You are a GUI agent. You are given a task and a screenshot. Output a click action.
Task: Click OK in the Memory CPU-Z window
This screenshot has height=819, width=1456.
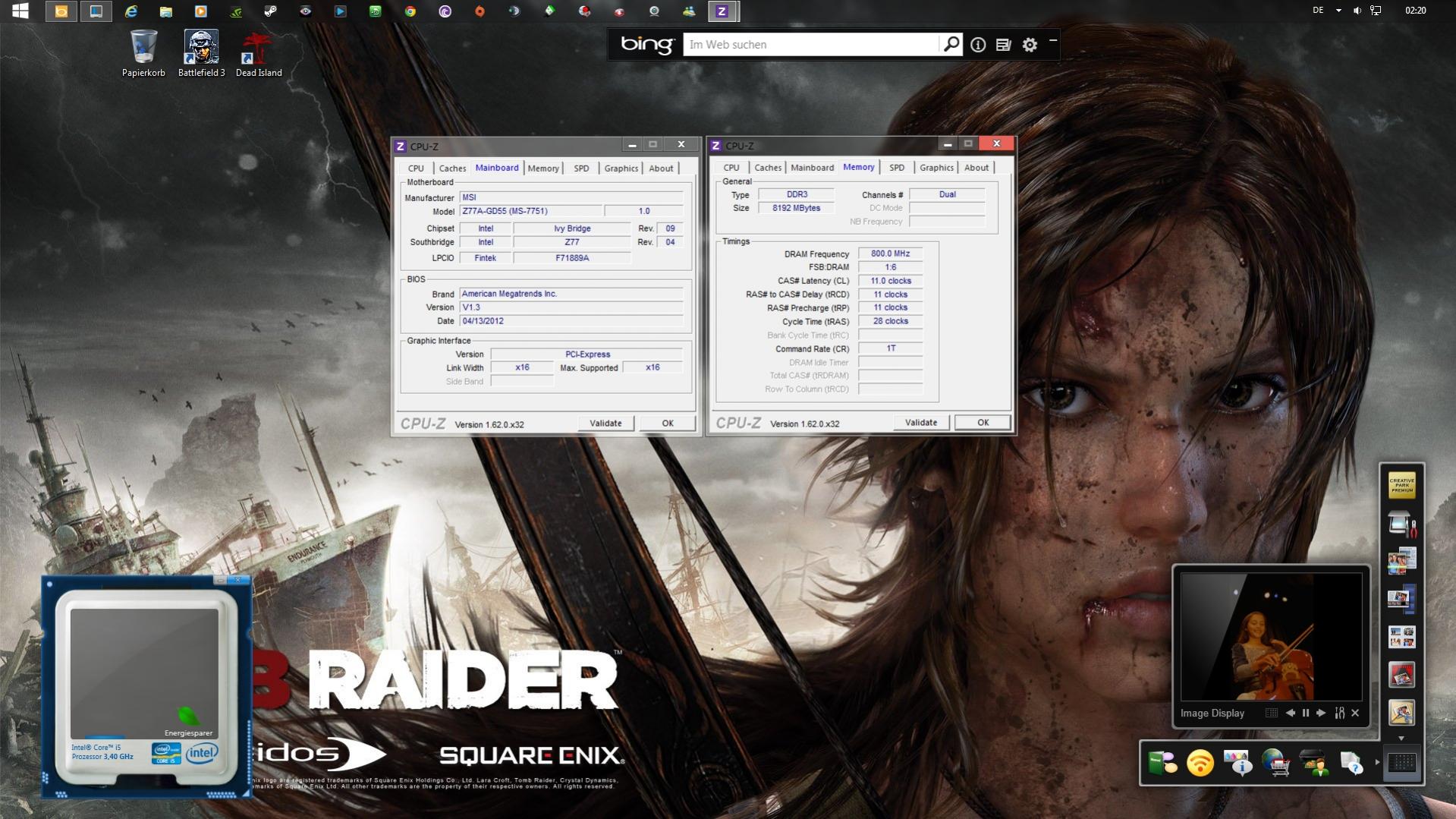point(983,423)
